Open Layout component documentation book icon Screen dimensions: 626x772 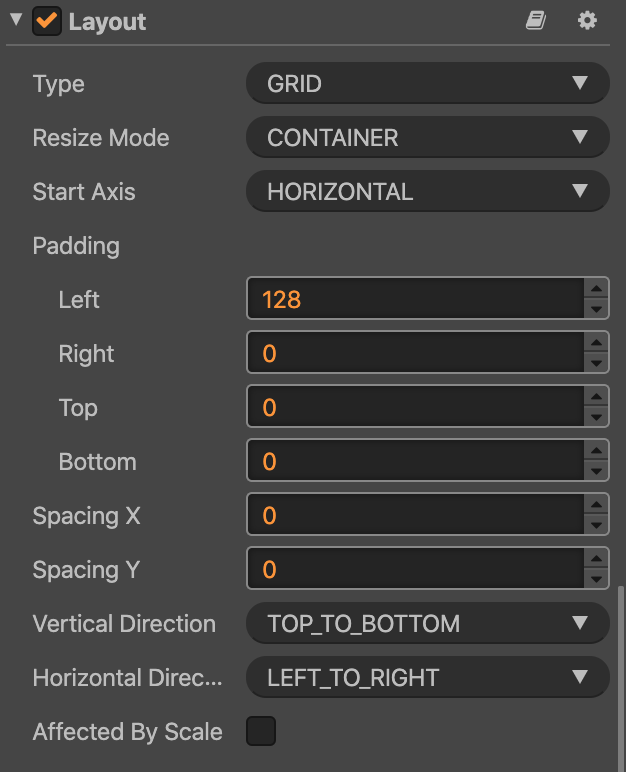pyautogui.click(x=536, y=21)
